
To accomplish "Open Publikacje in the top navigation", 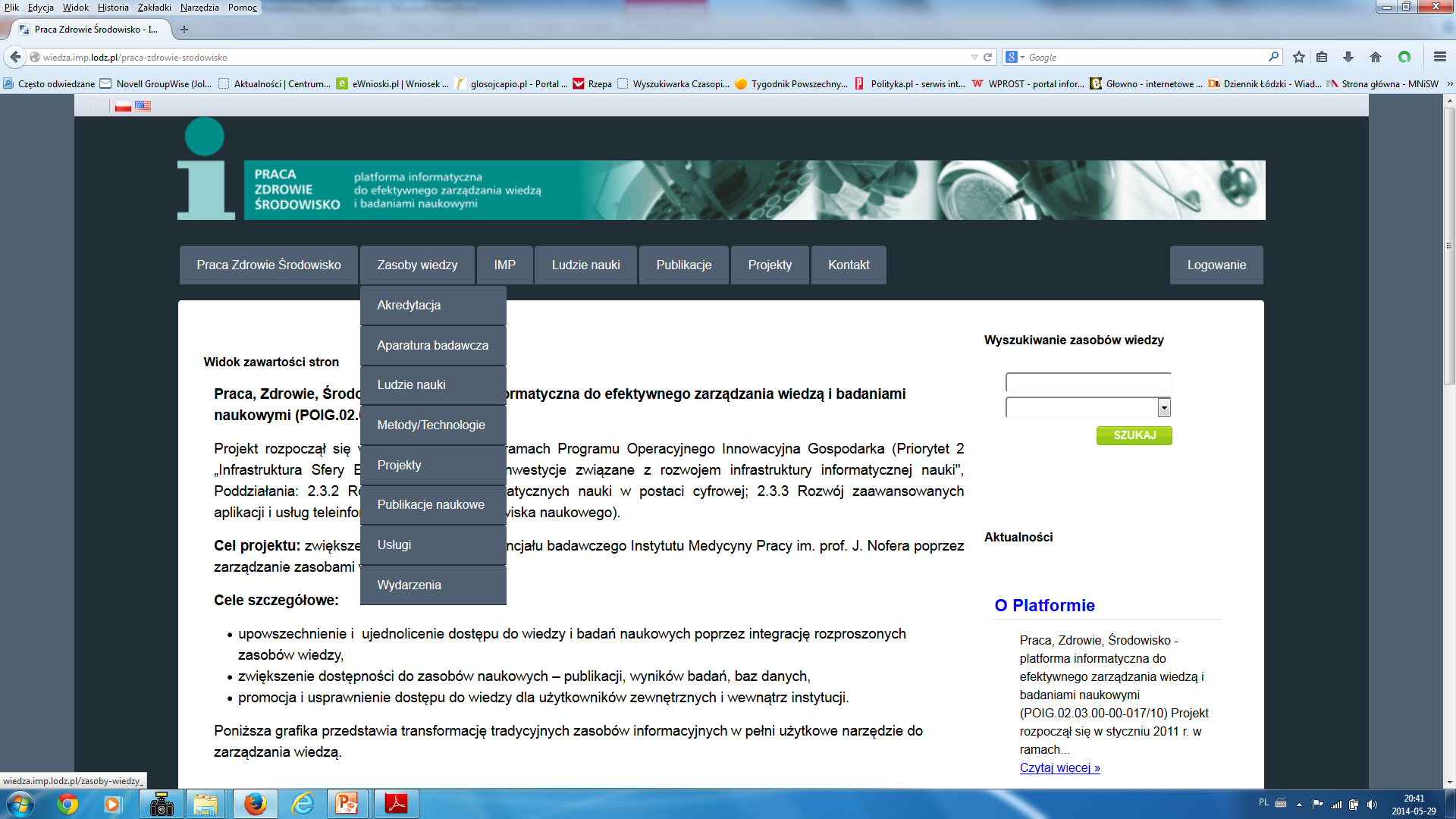I will 684,265.
